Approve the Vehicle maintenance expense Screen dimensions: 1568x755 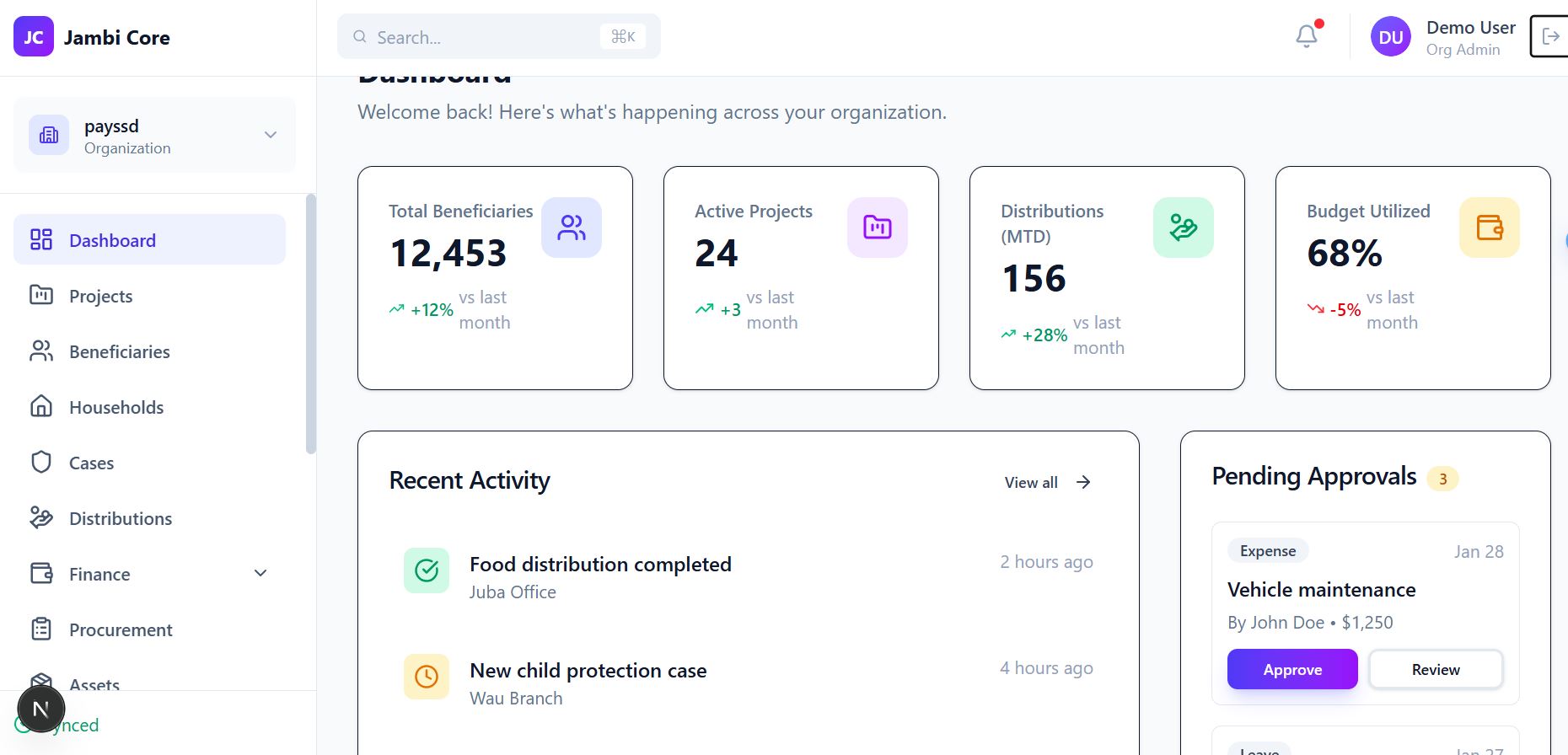pos(1291,669)
